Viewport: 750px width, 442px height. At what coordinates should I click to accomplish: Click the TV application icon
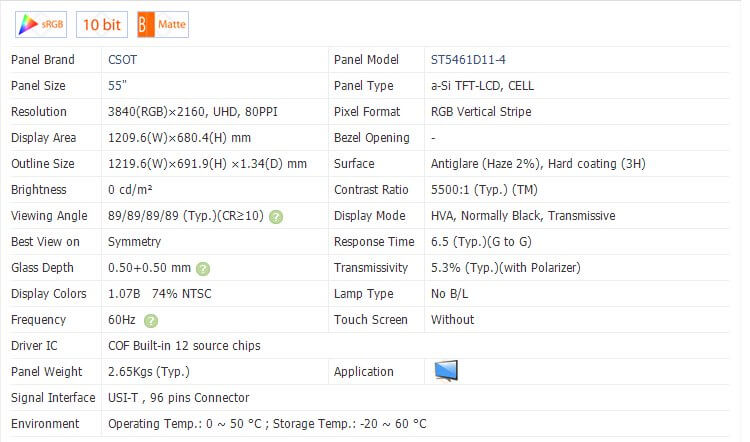[446, 371]
